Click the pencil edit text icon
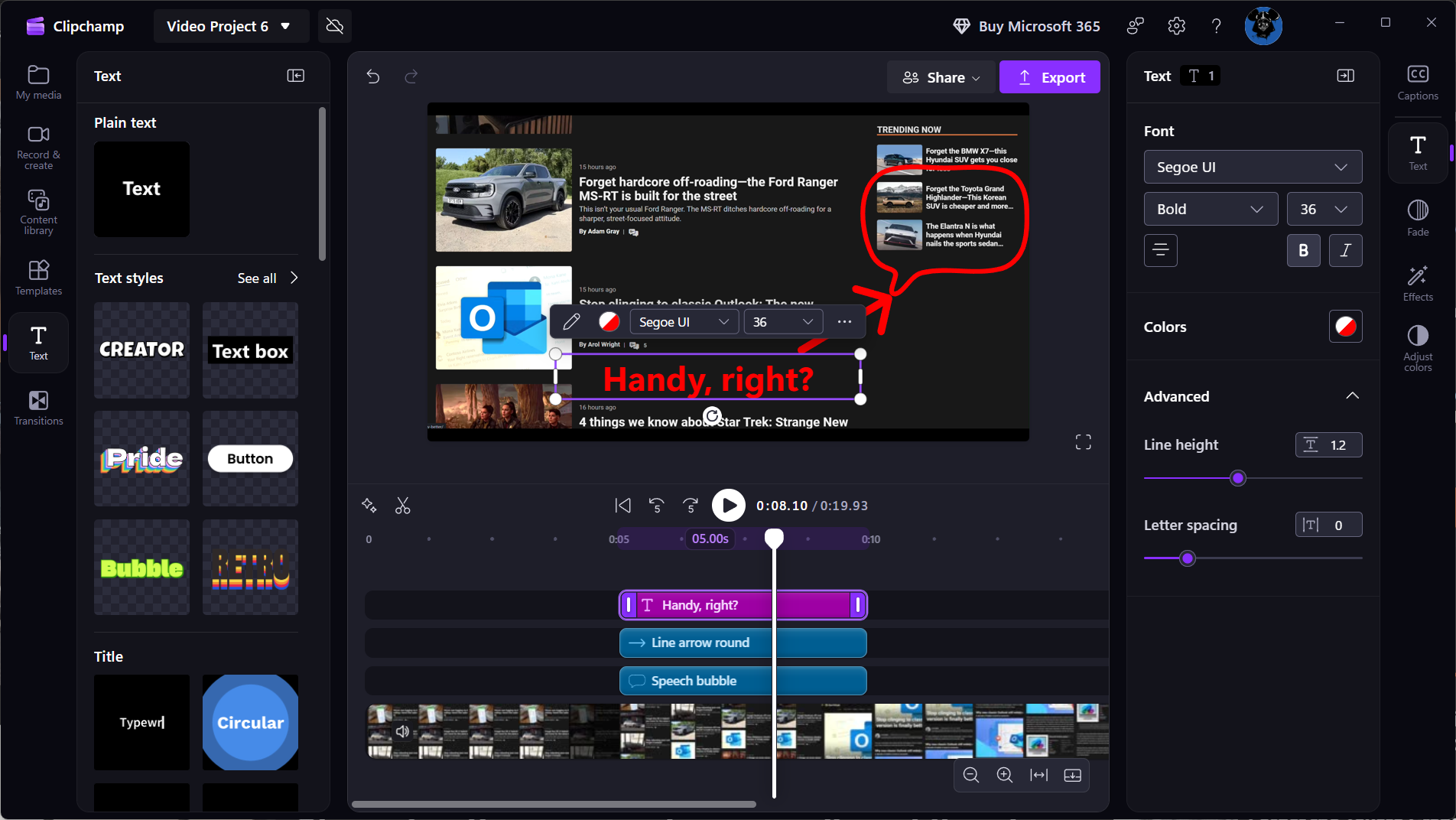1456x820 pixels. pos(571,322)
